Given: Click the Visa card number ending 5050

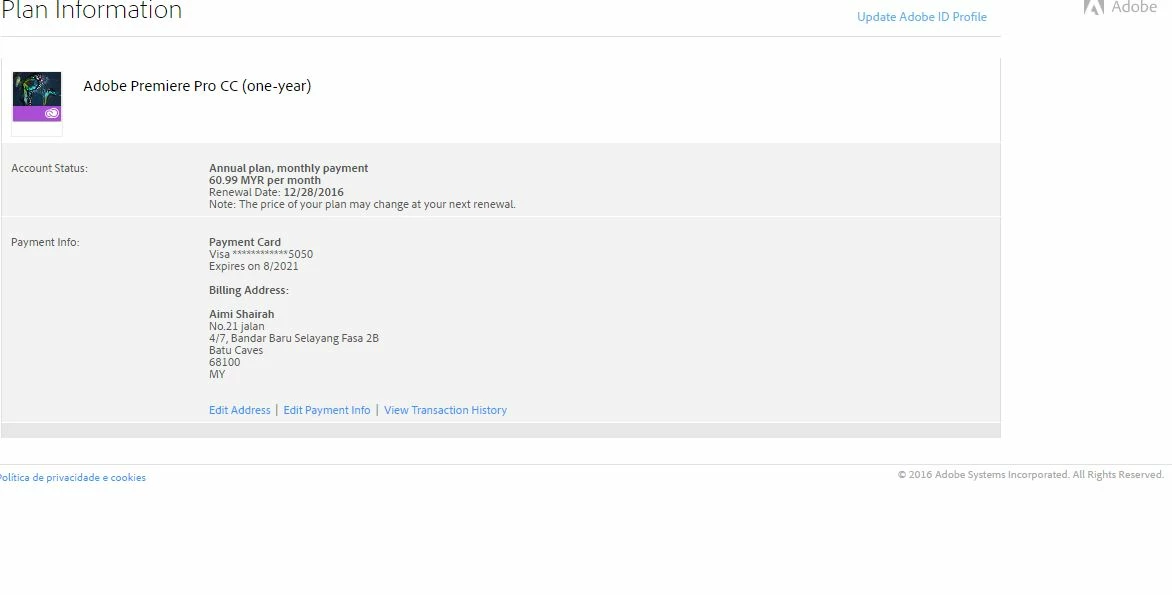Looking at the screenshot, I should click(261, 254).
